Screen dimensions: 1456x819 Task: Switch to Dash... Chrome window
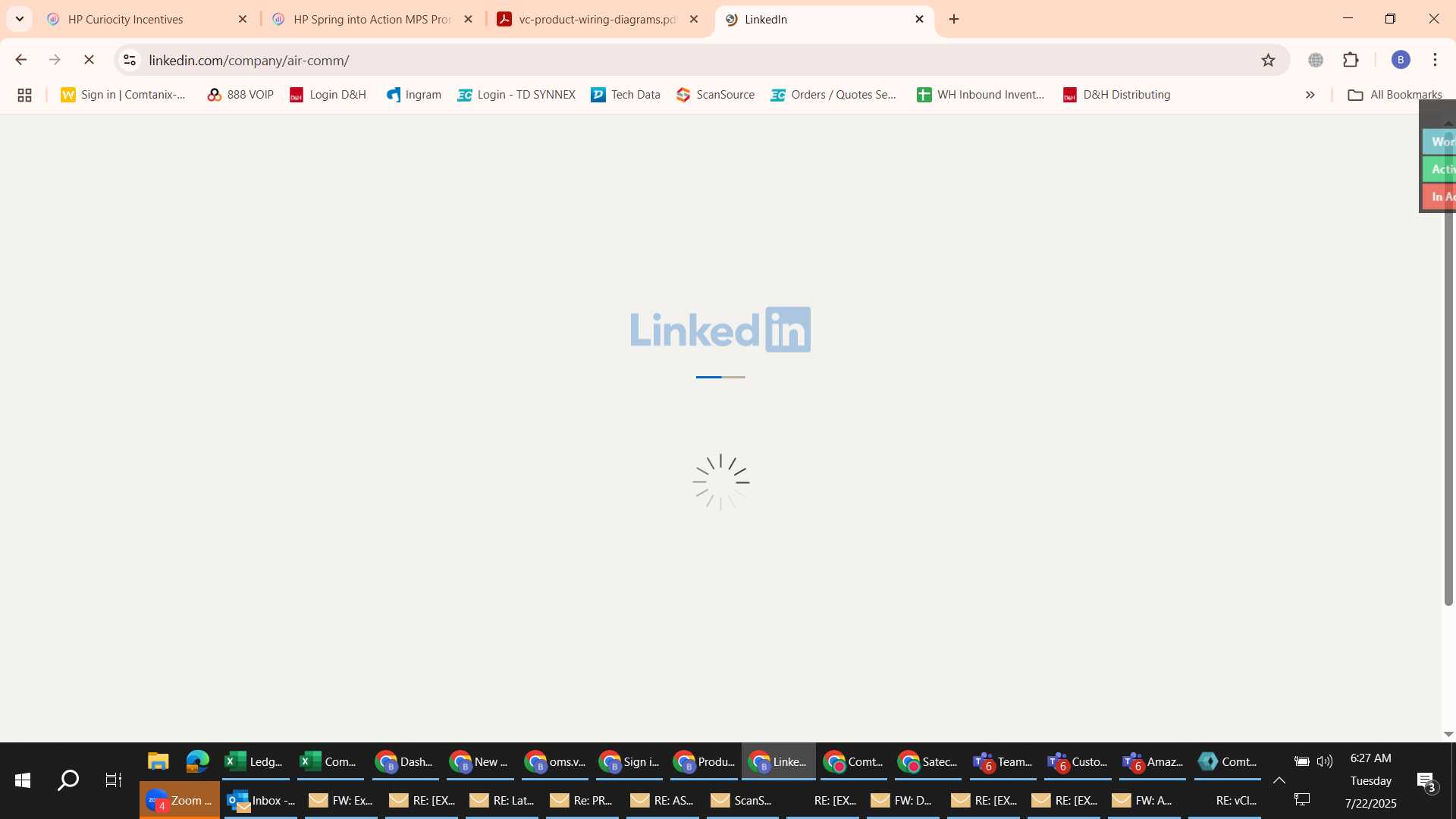(405, 761)
